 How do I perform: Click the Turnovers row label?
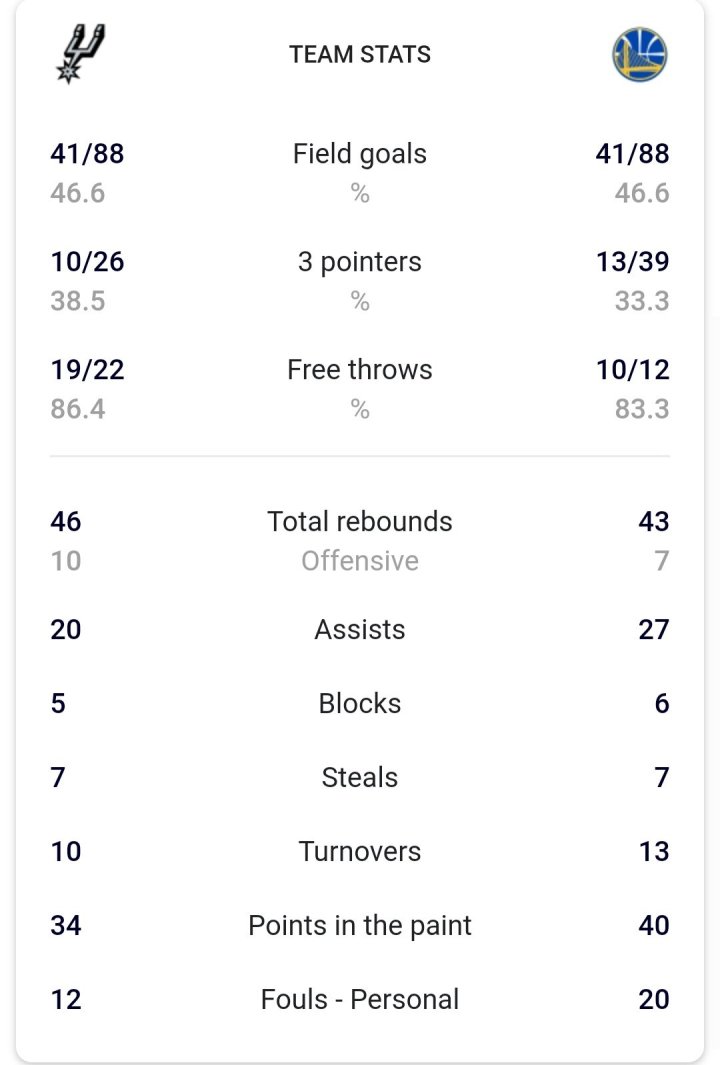pos(360,852)
